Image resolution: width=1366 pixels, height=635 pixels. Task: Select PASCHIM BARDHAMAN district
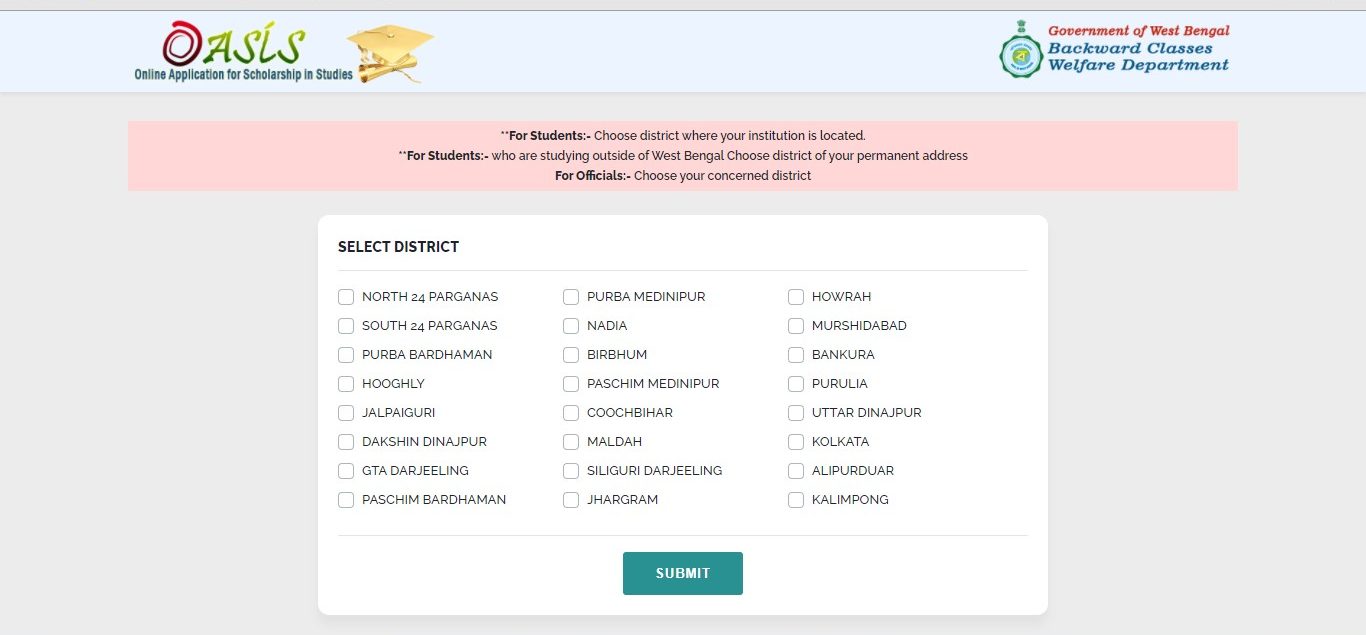[x=345, y=499]
